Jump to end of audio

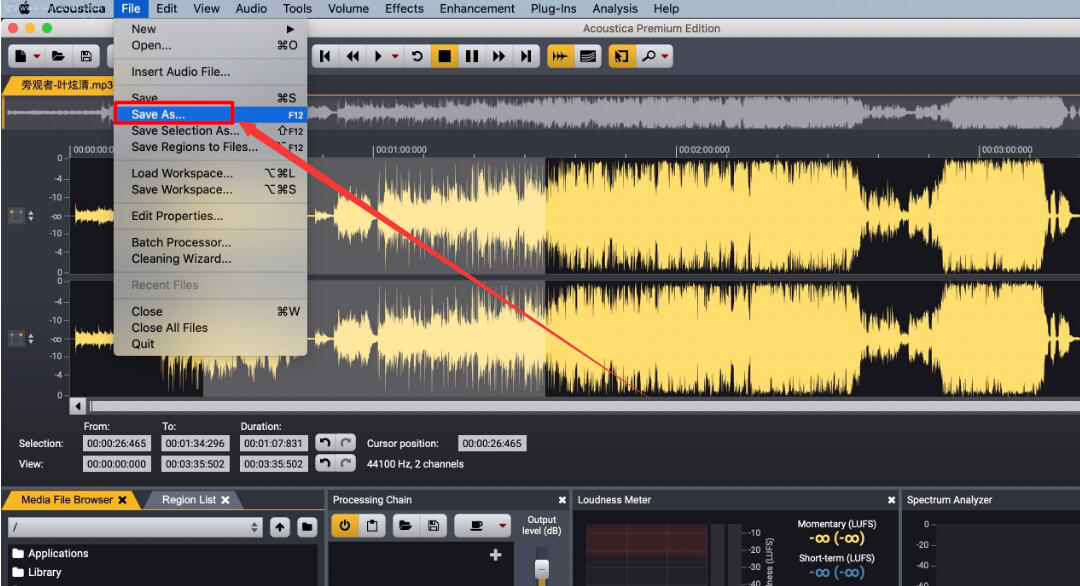pyautogui.click(x=526, y=56)
